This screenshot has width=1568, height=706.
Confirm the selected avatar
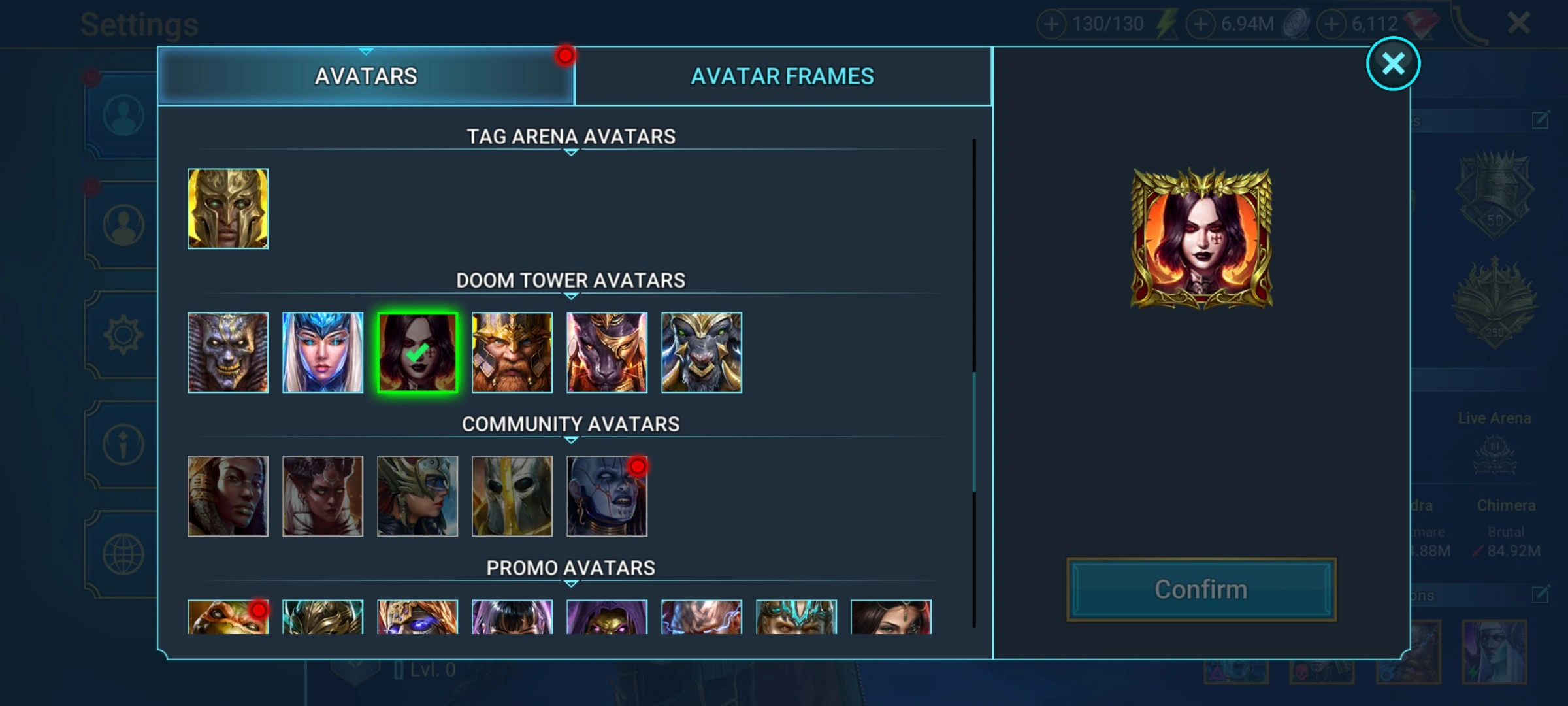click(1201, 590)
